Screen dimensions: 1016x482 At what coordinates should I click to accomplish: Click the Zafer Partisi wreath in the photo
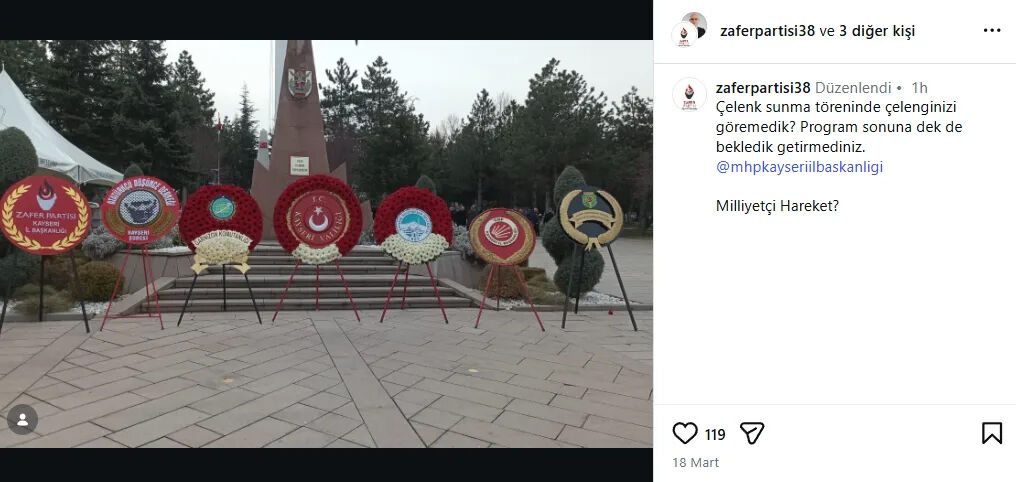coord(44,214)
